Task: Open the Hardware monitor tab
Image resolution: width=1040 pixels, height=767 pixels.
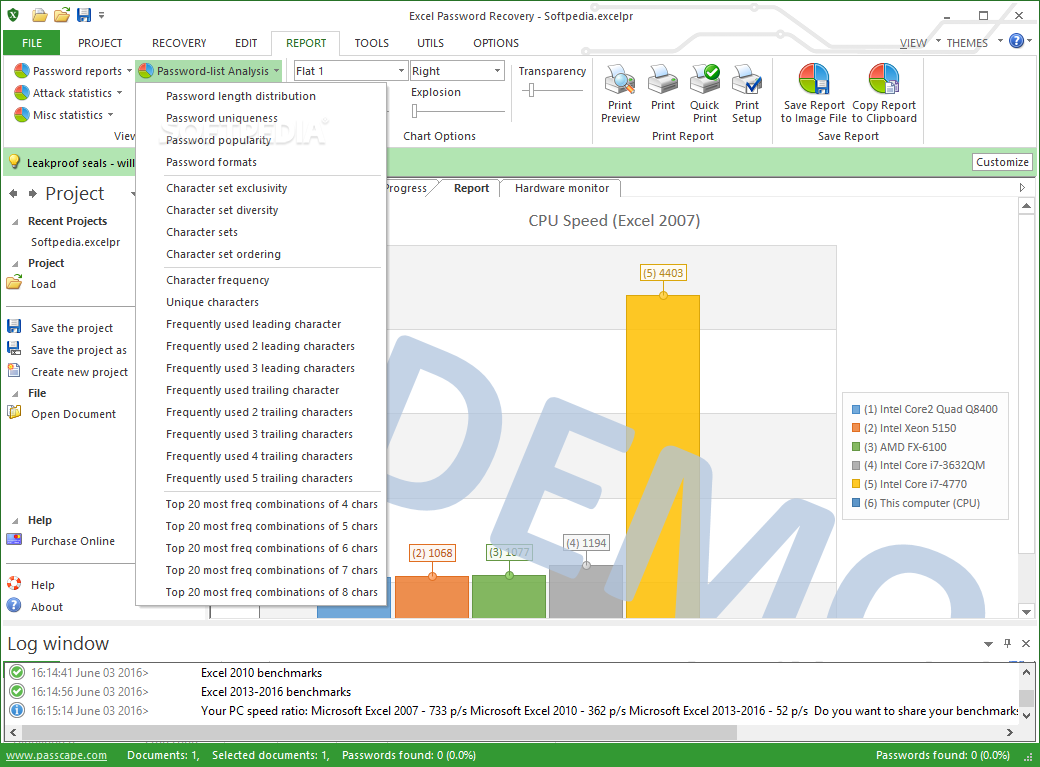Action: [561, 188]
